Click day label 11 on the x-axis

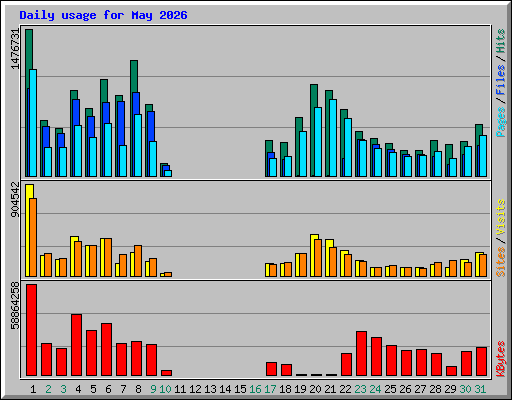click(x=180, y=389)
